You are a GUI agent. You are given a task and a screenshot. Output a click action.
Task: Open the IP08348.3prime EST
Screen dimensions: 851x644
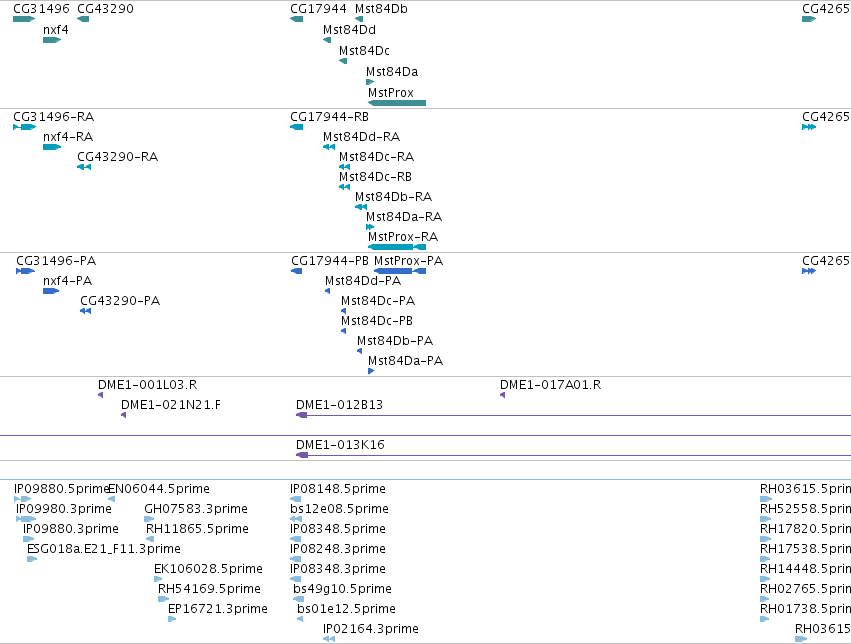(x=295, y=579)
